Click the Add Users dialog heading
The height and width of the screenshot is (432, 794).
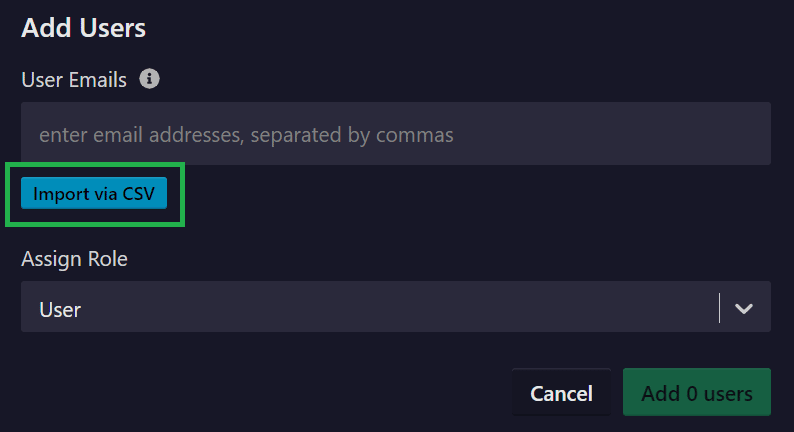pos(84,28)
